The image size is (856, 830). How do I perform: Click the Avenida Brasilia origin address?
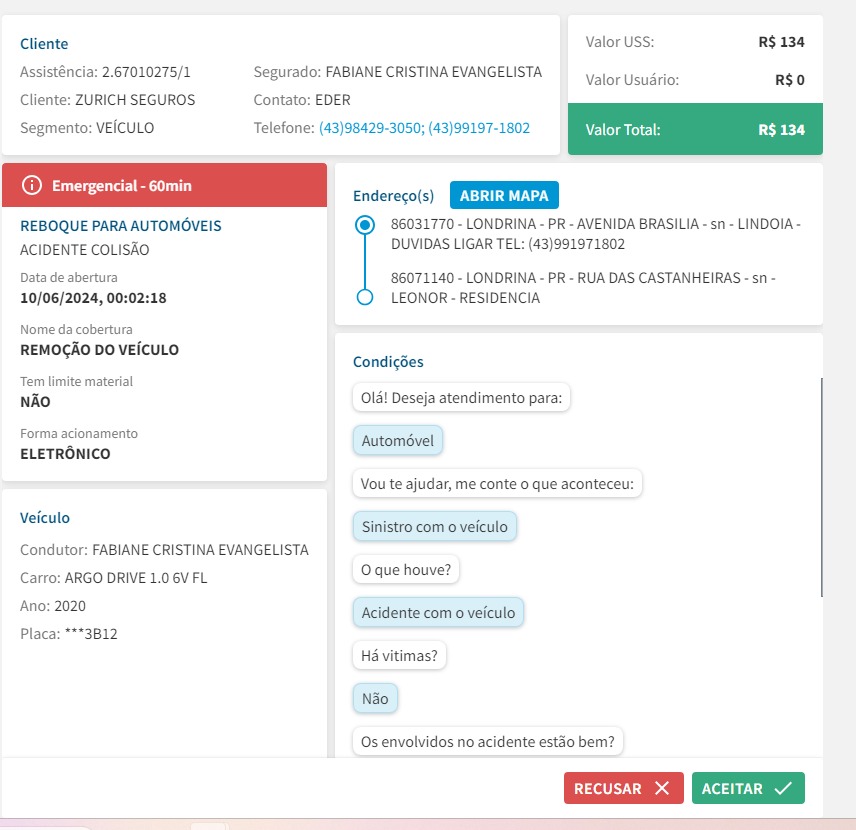(595, 233)
